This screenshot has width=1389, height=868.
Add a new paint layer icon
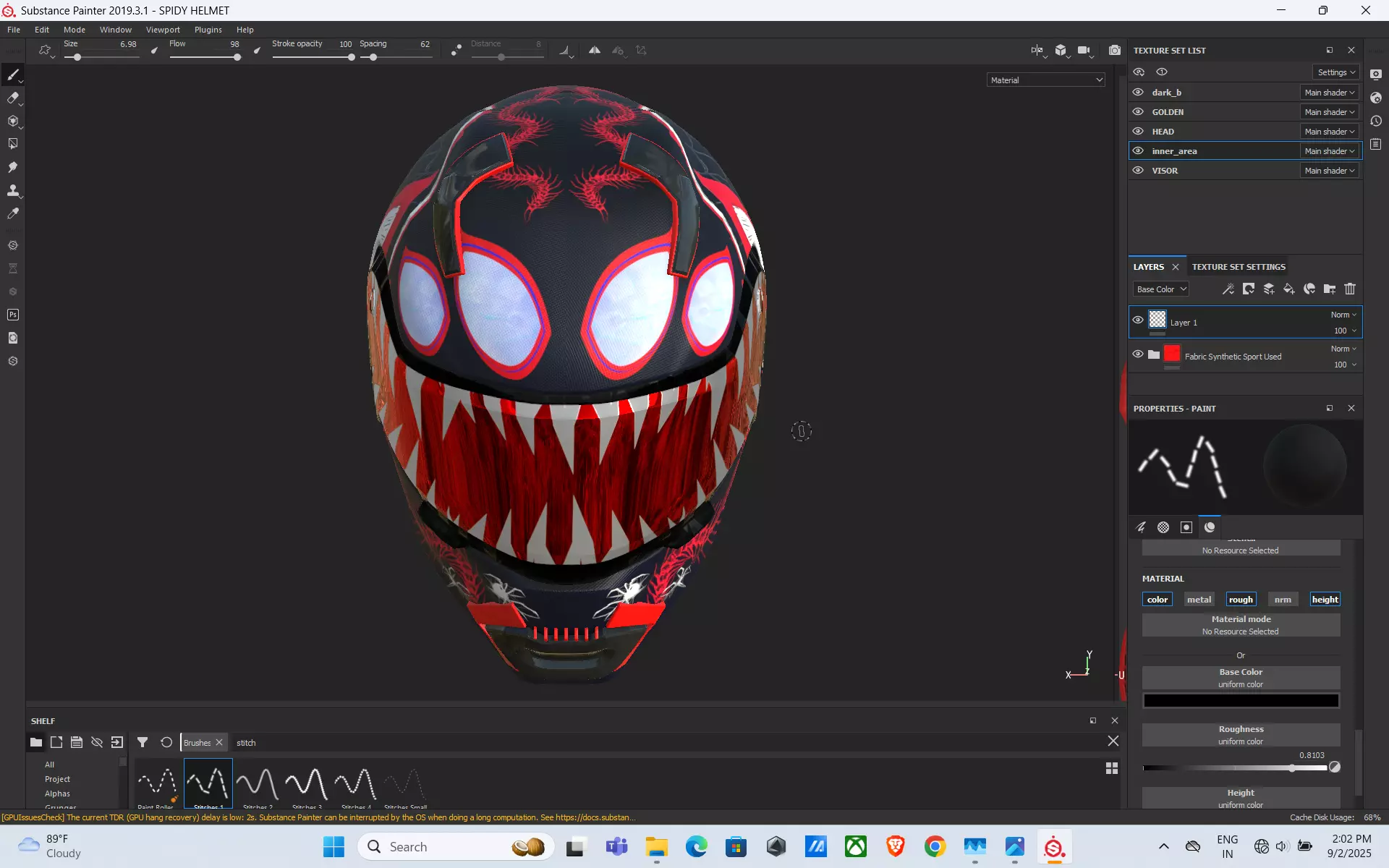1269,289
